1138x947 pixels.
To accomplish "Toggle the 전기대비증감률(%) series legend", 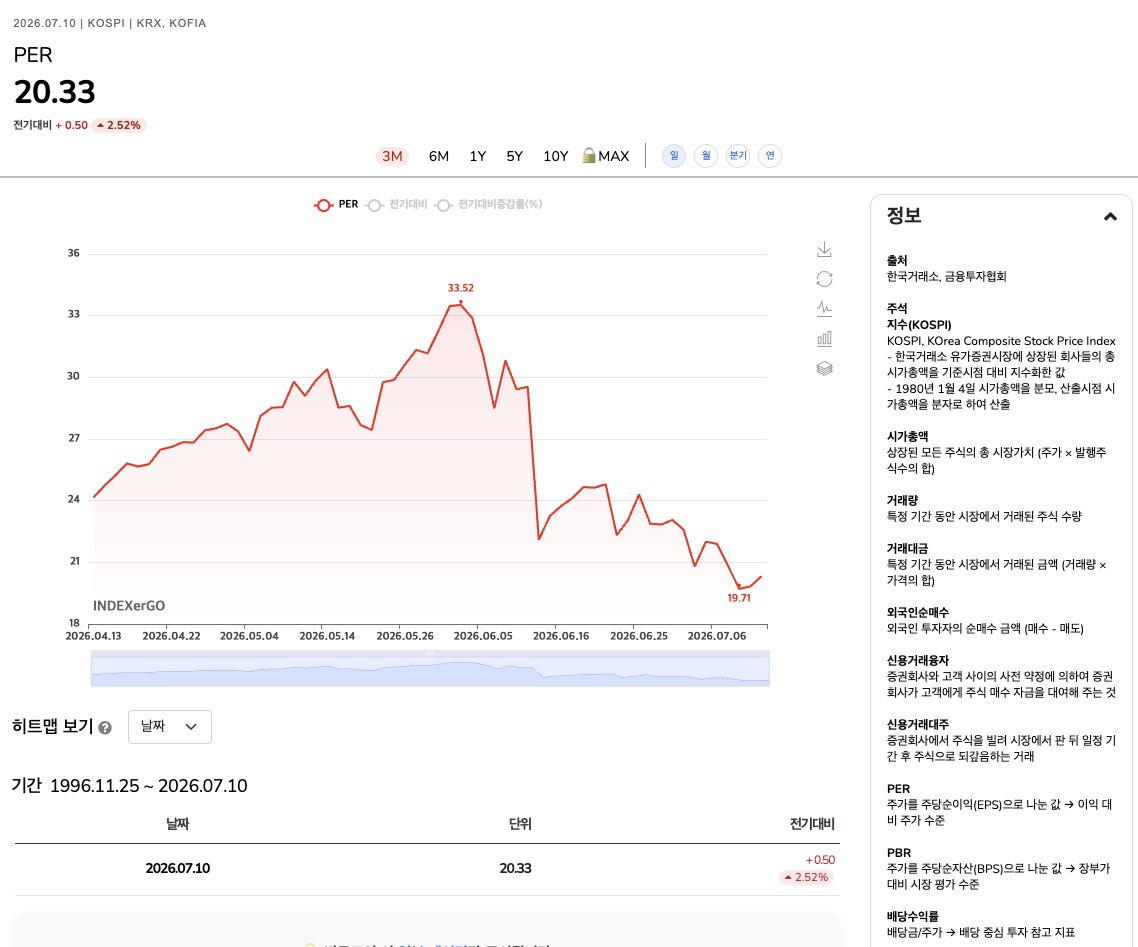I will 488,205.
